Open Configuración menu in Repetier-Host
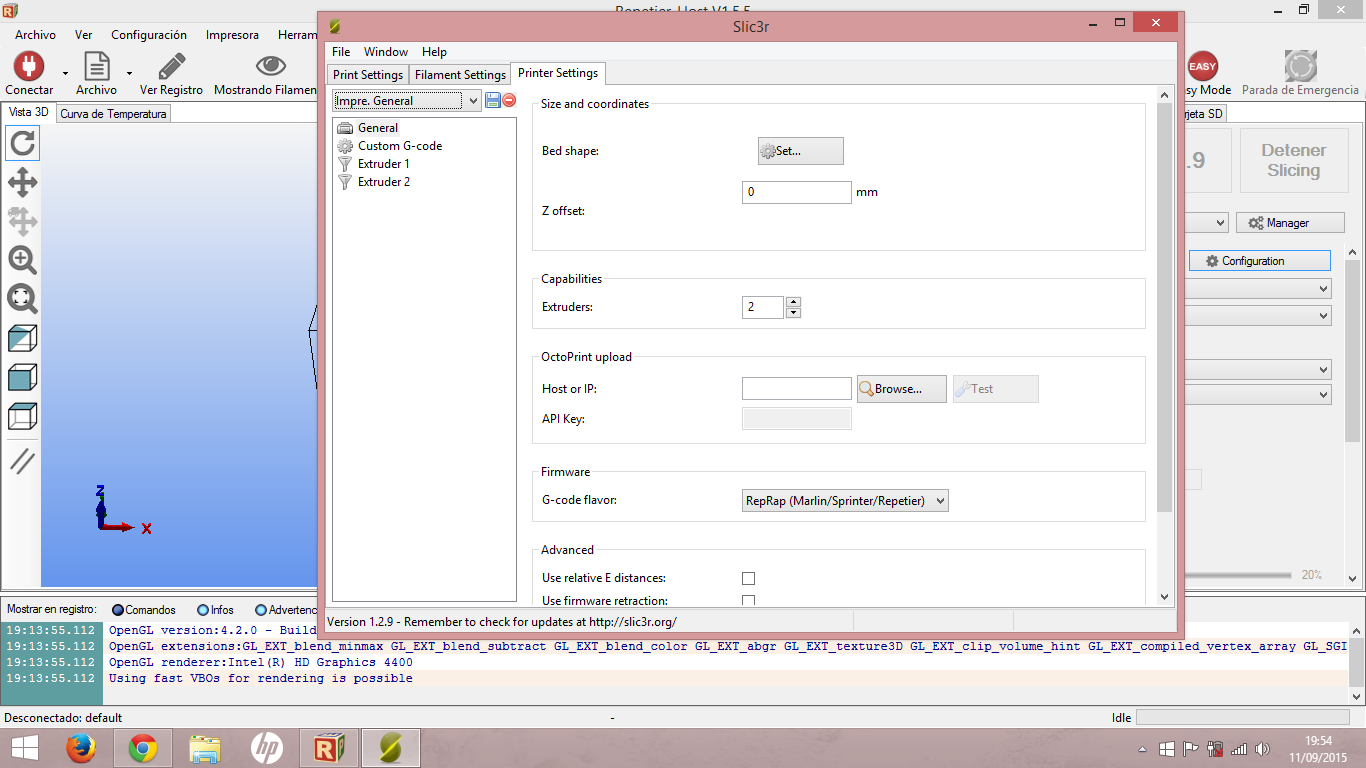 [x=149, y=35]
